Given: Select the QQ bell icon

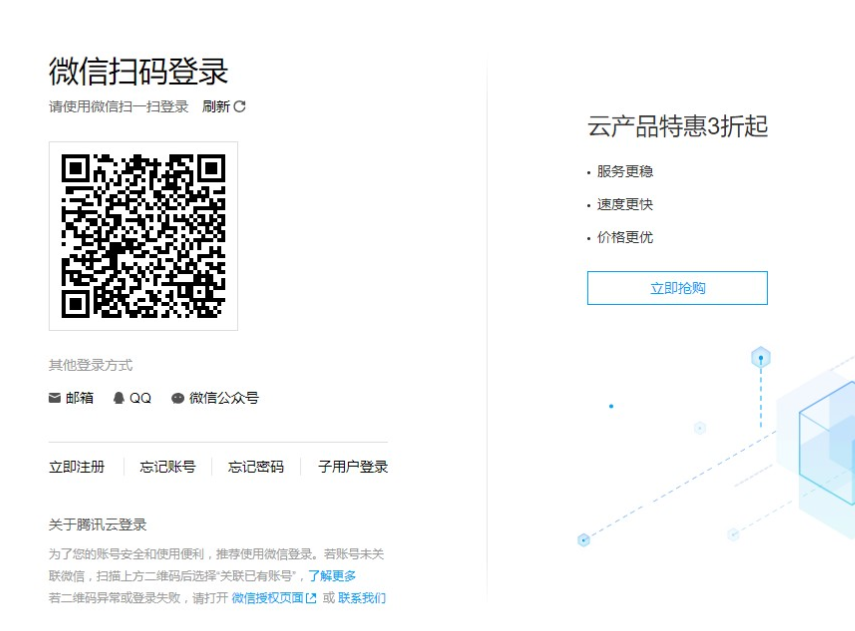Looking at the screenshot, I should click(x=119, y=398).
